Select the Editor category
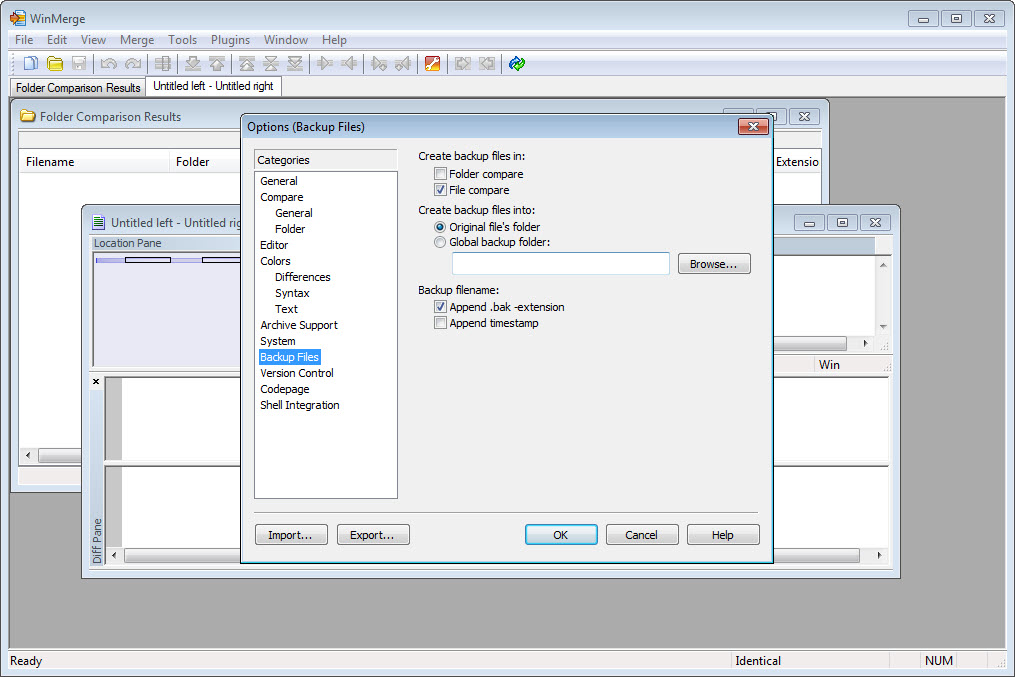This screenshot has width=1015, height=677. pyautogui.click(x=274, y=245)
